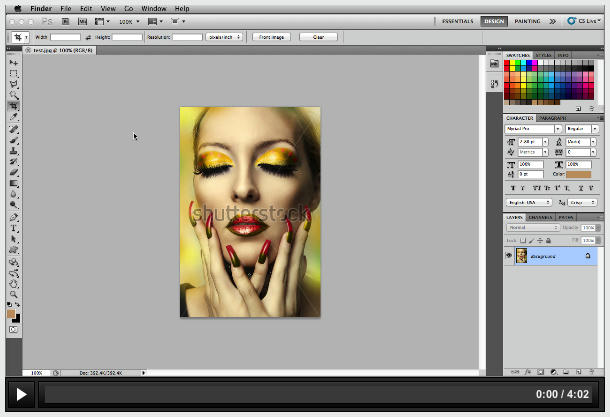Image resolution: width=610 pixels, height=417 pixels.
Task: Select the Blur tool
Action: [x=14, y=194]
